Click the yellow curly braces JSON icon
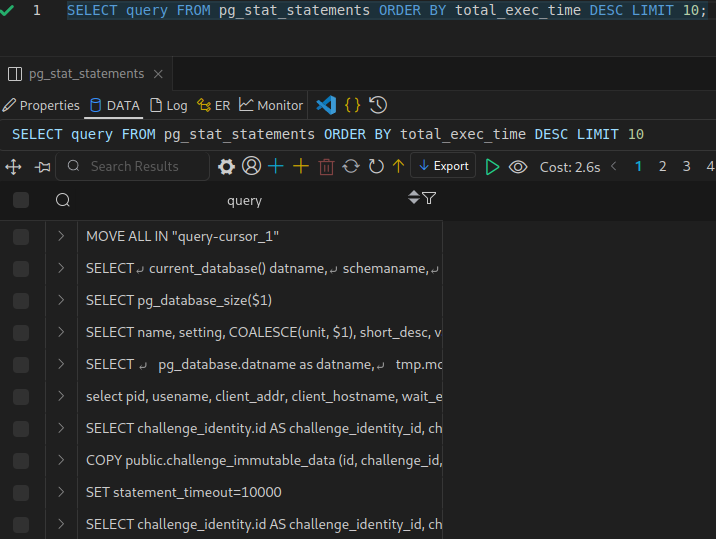 click(353, 106)
